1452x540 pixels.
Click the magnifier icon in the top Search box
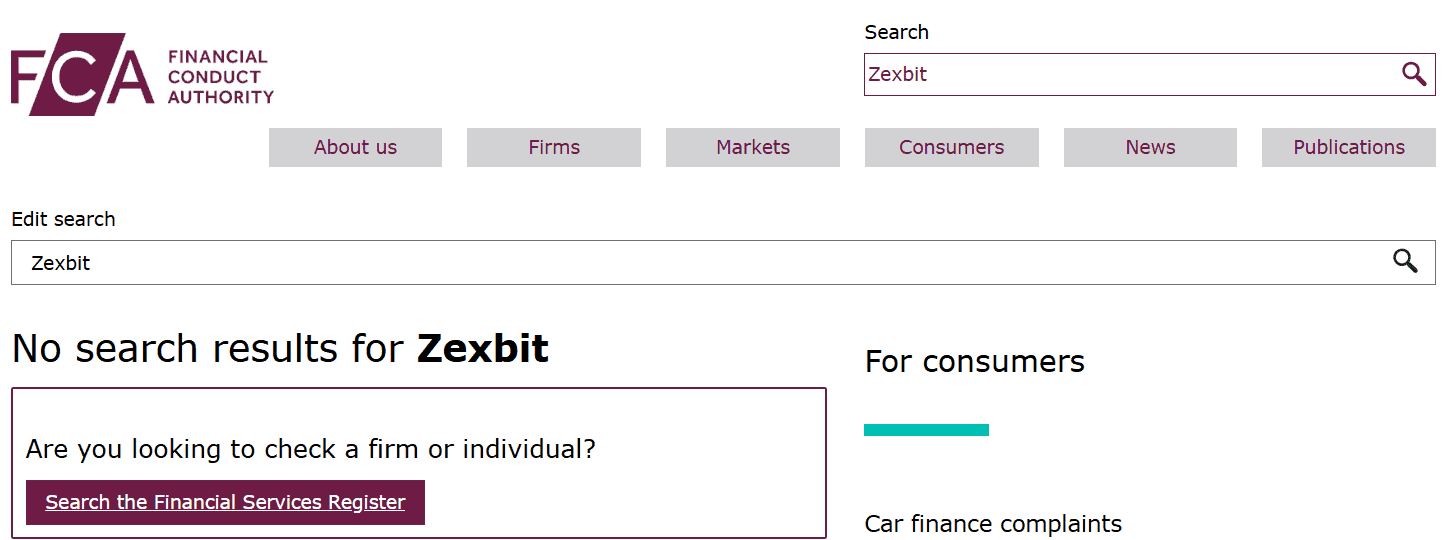[1413, 74]
